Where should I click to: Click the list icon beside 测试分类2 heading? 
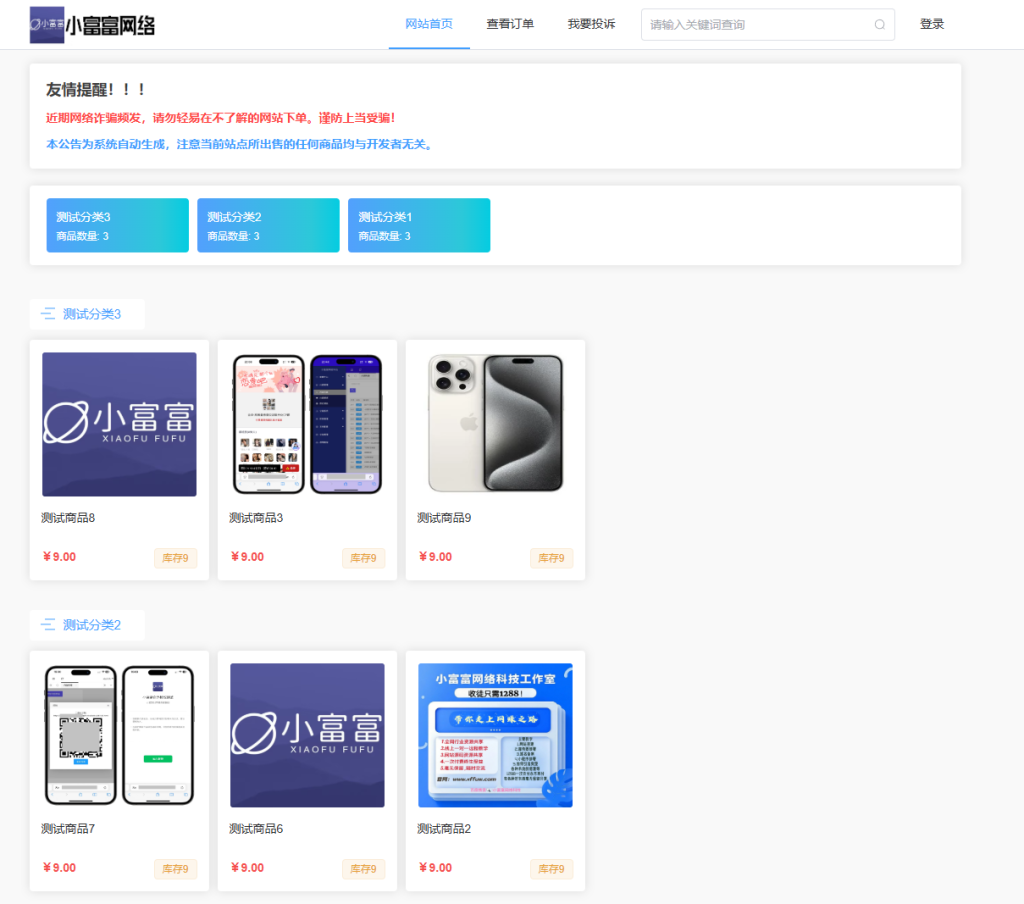(48, 625)
